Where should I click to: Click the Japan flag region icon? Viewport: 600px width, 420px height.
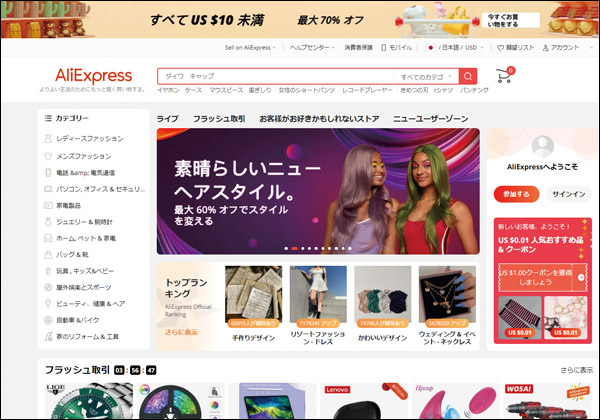point(430,48)
